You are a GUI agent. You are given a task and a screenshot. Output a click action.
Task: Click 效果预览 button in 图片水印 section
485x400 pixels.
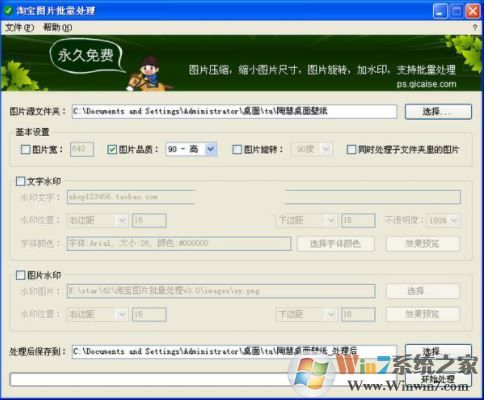[x=423, y=314]
